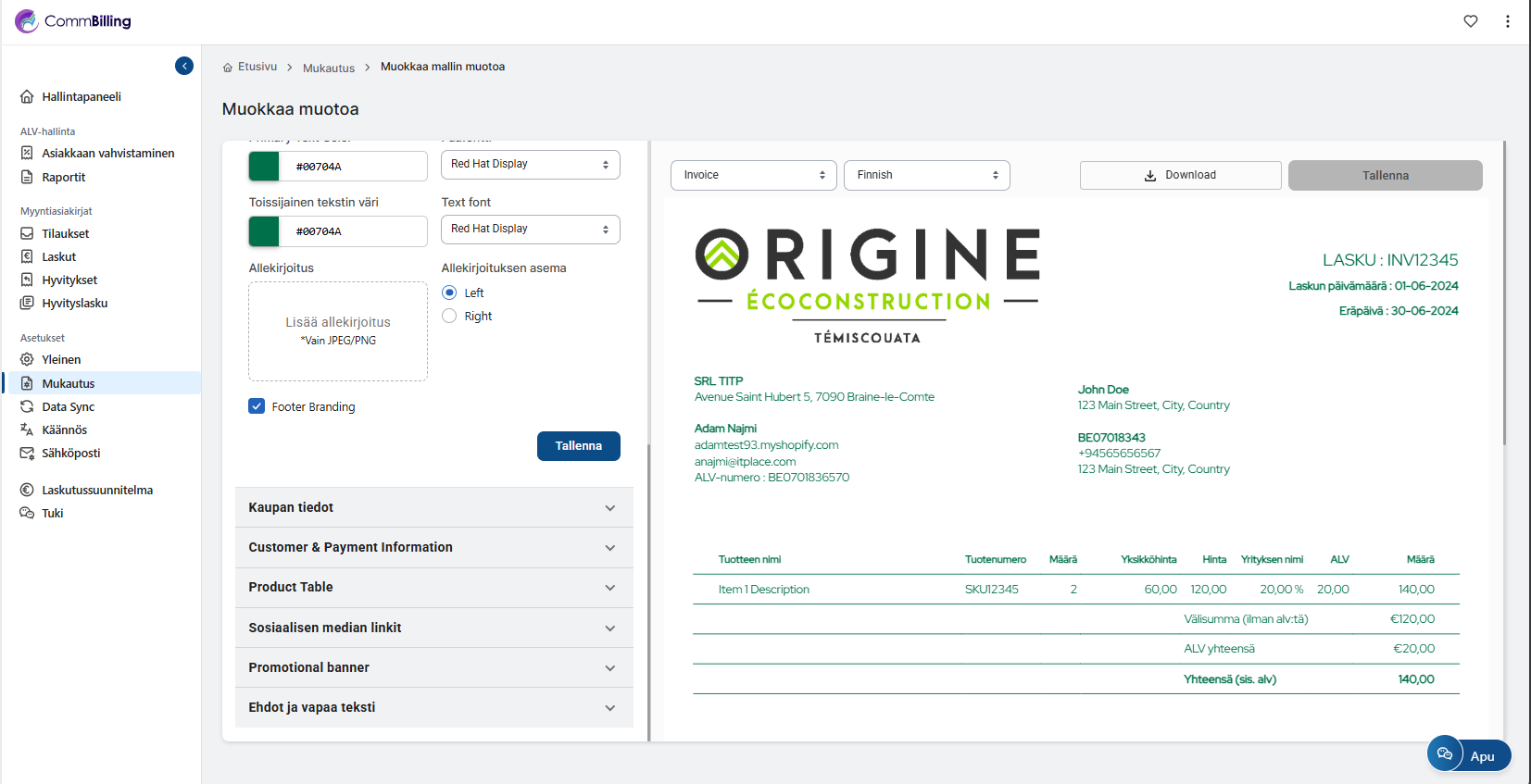Expand the Kaupan tiedot section

433,507
